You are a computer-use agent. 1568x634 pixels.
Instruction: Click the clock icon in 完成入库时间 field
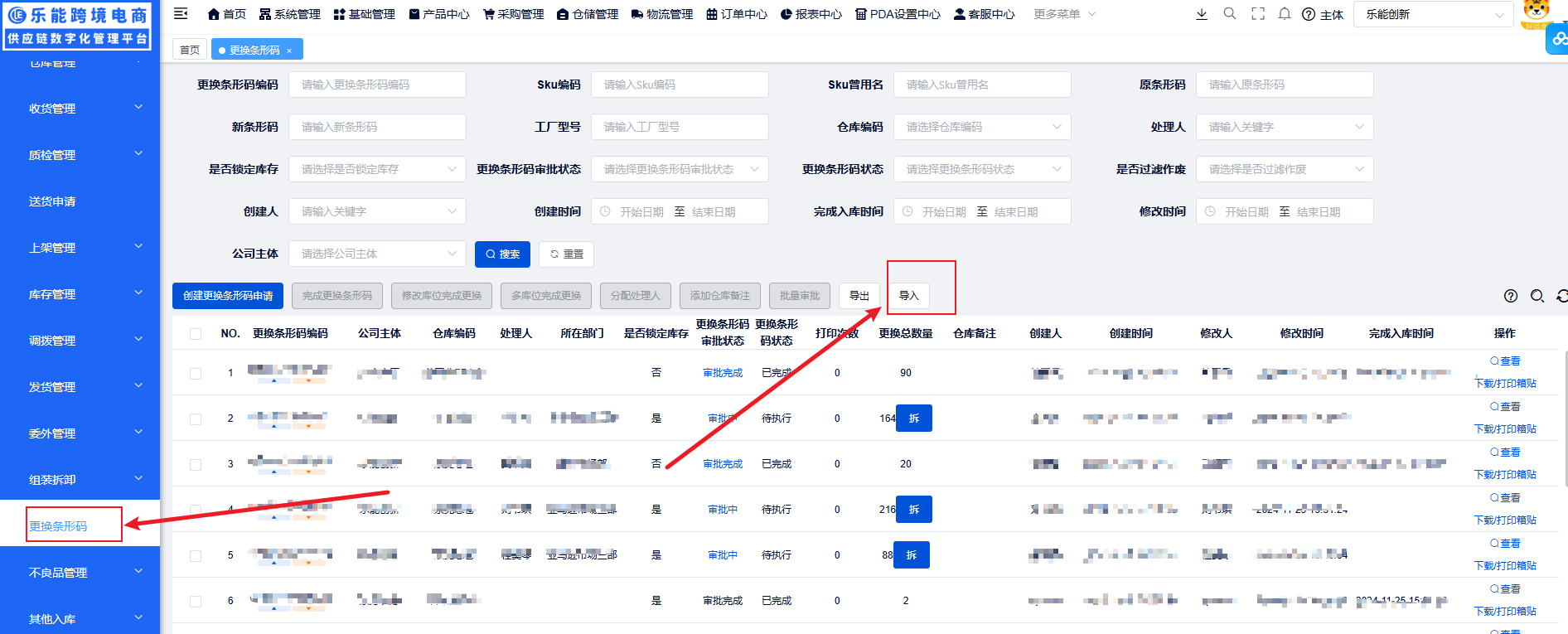click(x=907, y=211)
